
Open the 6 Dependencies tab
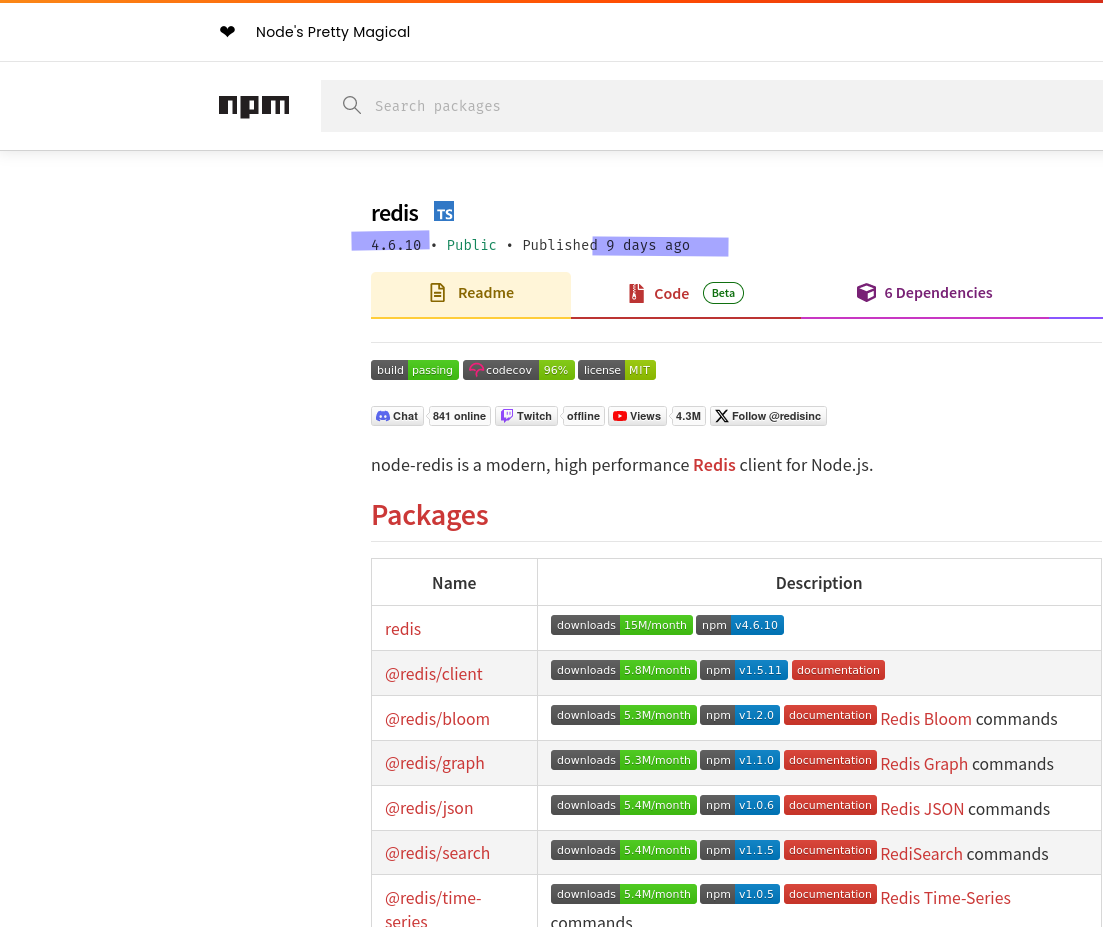924,293
